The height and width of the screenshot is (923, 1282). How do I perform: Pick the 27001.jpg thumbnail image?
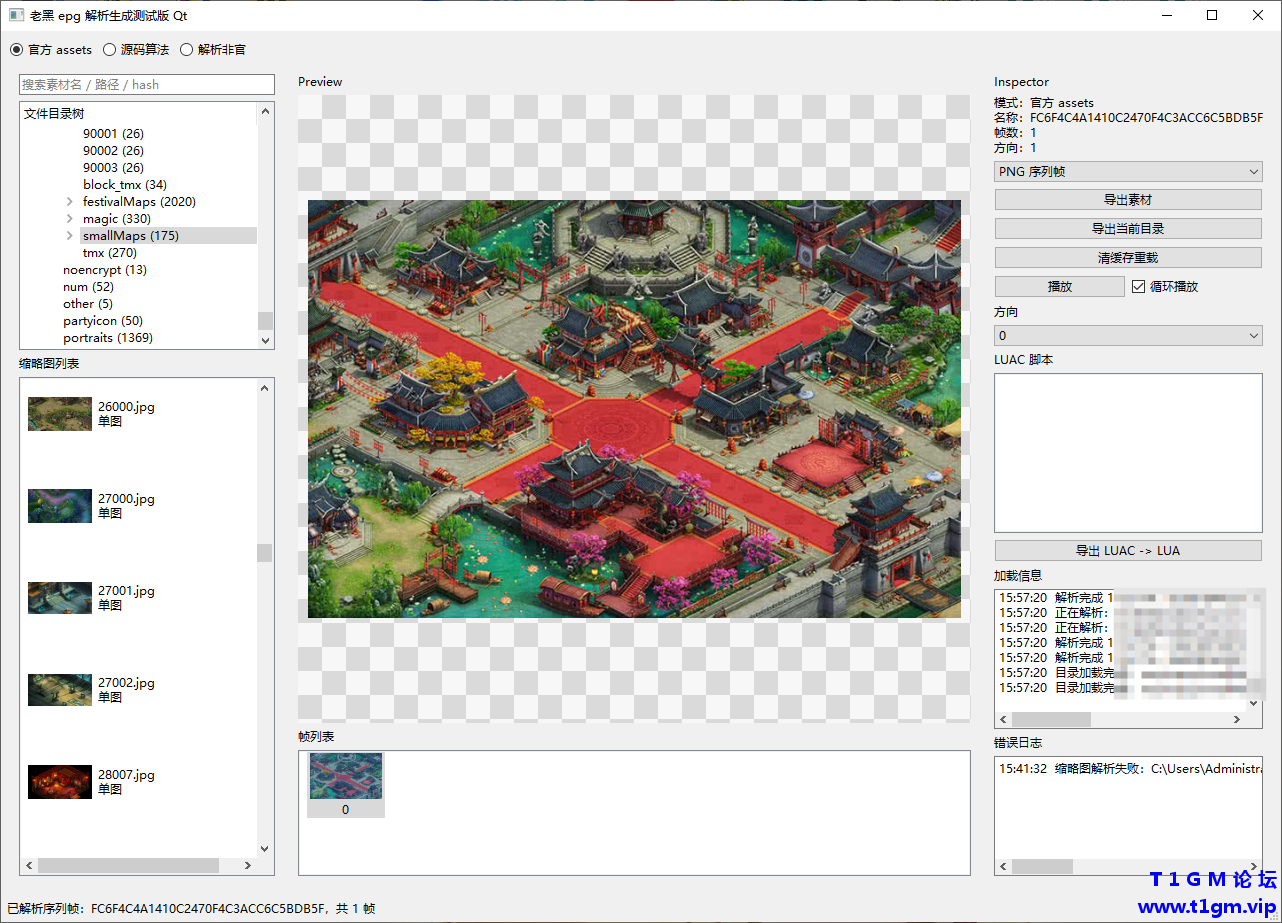point(60,598)
